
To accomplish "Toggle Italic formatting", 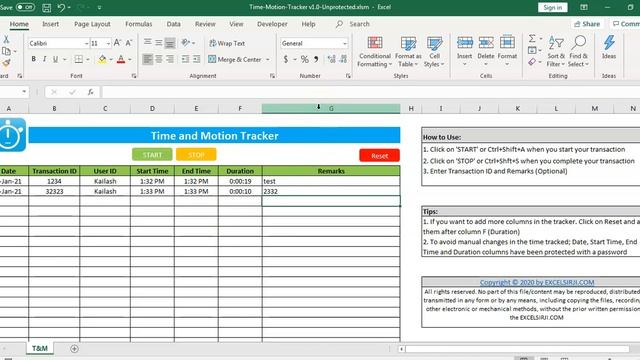I will point(44,59).
